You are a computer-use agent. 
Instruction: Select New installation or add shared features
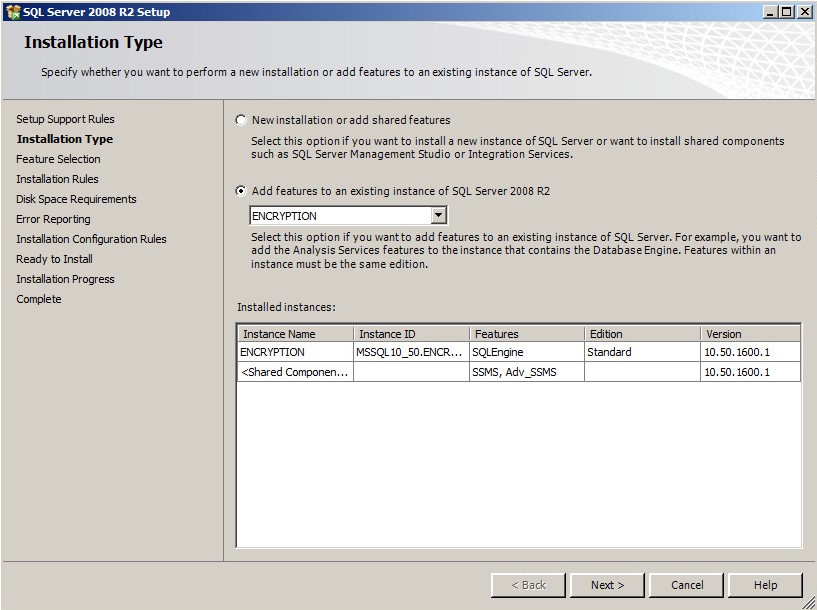point(241,120)
